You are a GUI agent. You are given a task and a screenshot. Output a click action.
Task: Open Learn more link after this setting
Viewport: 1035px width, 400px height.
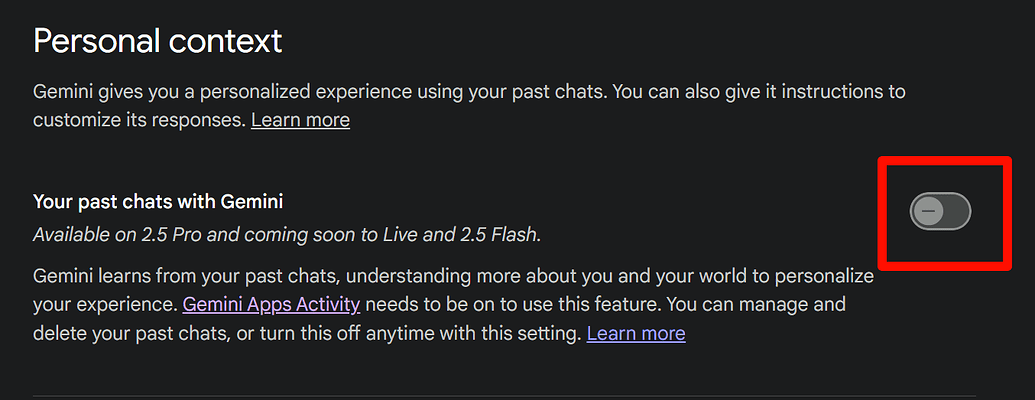[636, 333]
